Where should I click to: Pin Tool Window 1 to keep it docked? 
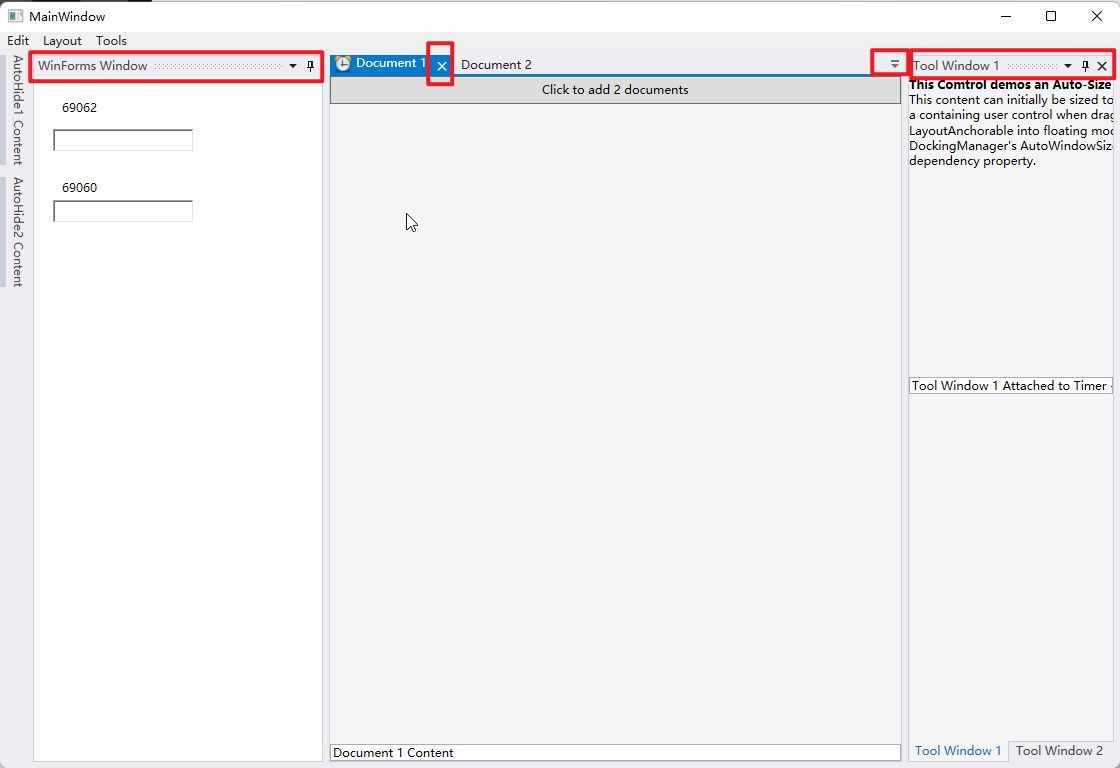tap(1084, 65)
